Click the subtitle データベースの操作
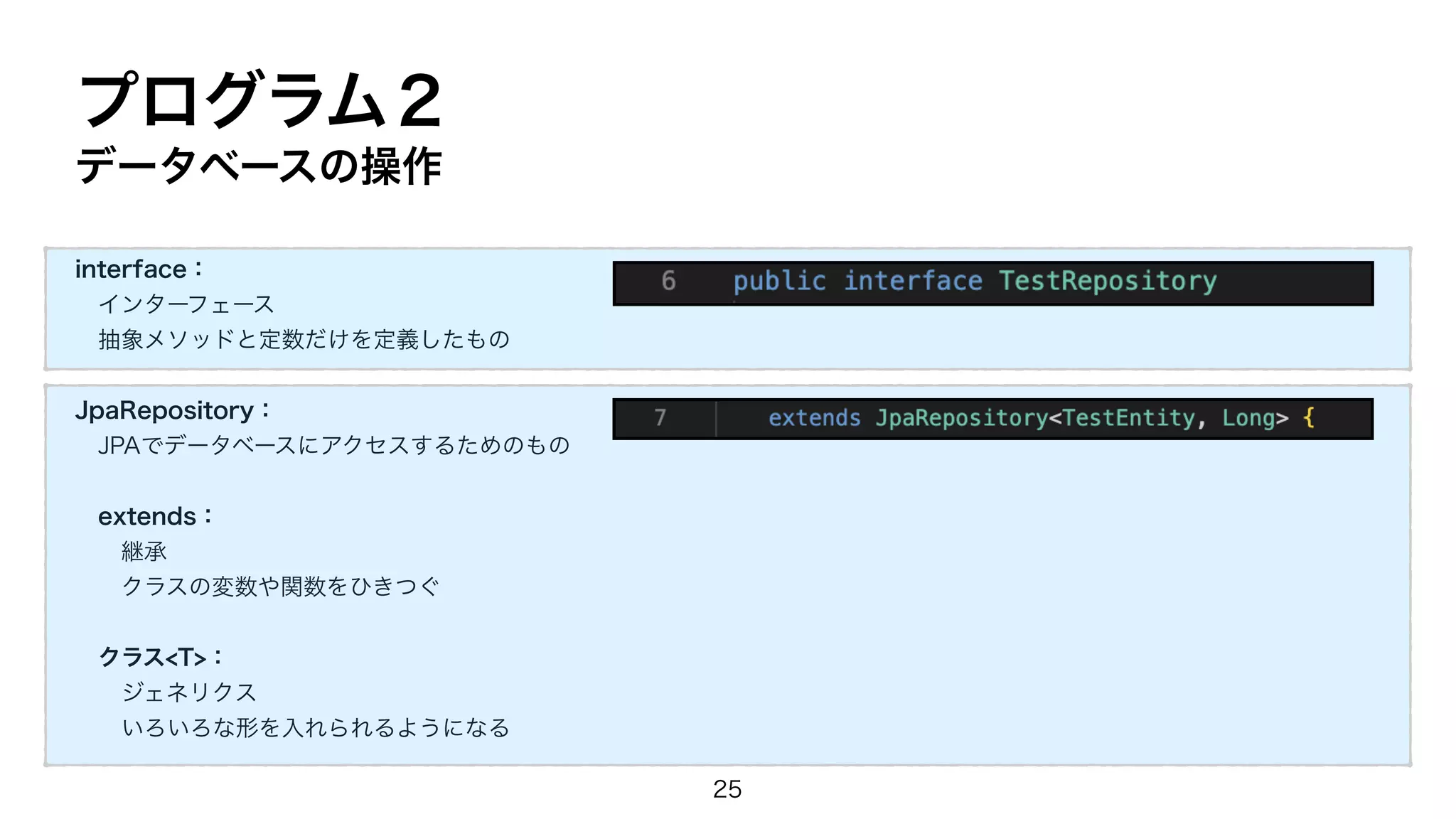This screenshot has height=819, width=1456. click(x=259, y=166)
